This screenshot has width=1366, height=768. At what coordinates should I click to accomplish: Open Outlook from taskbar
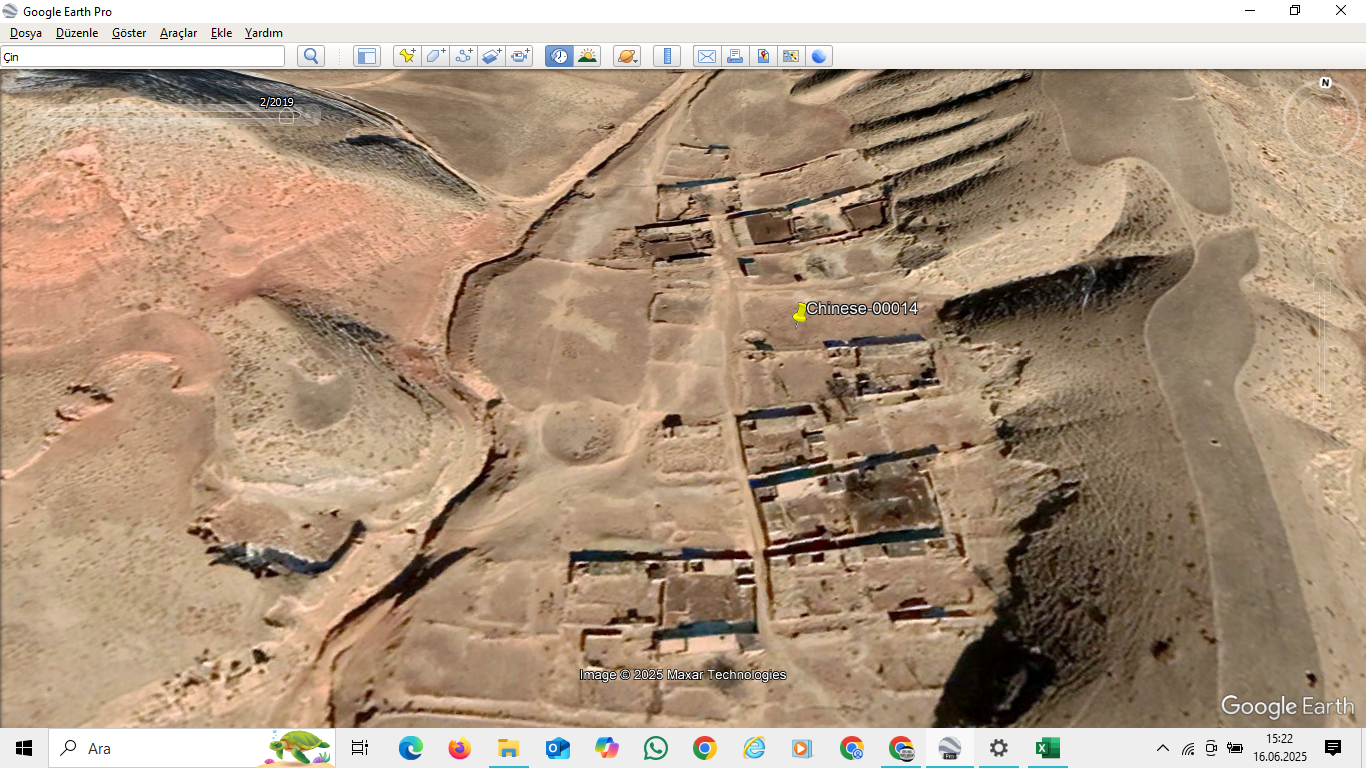(557, 748)
